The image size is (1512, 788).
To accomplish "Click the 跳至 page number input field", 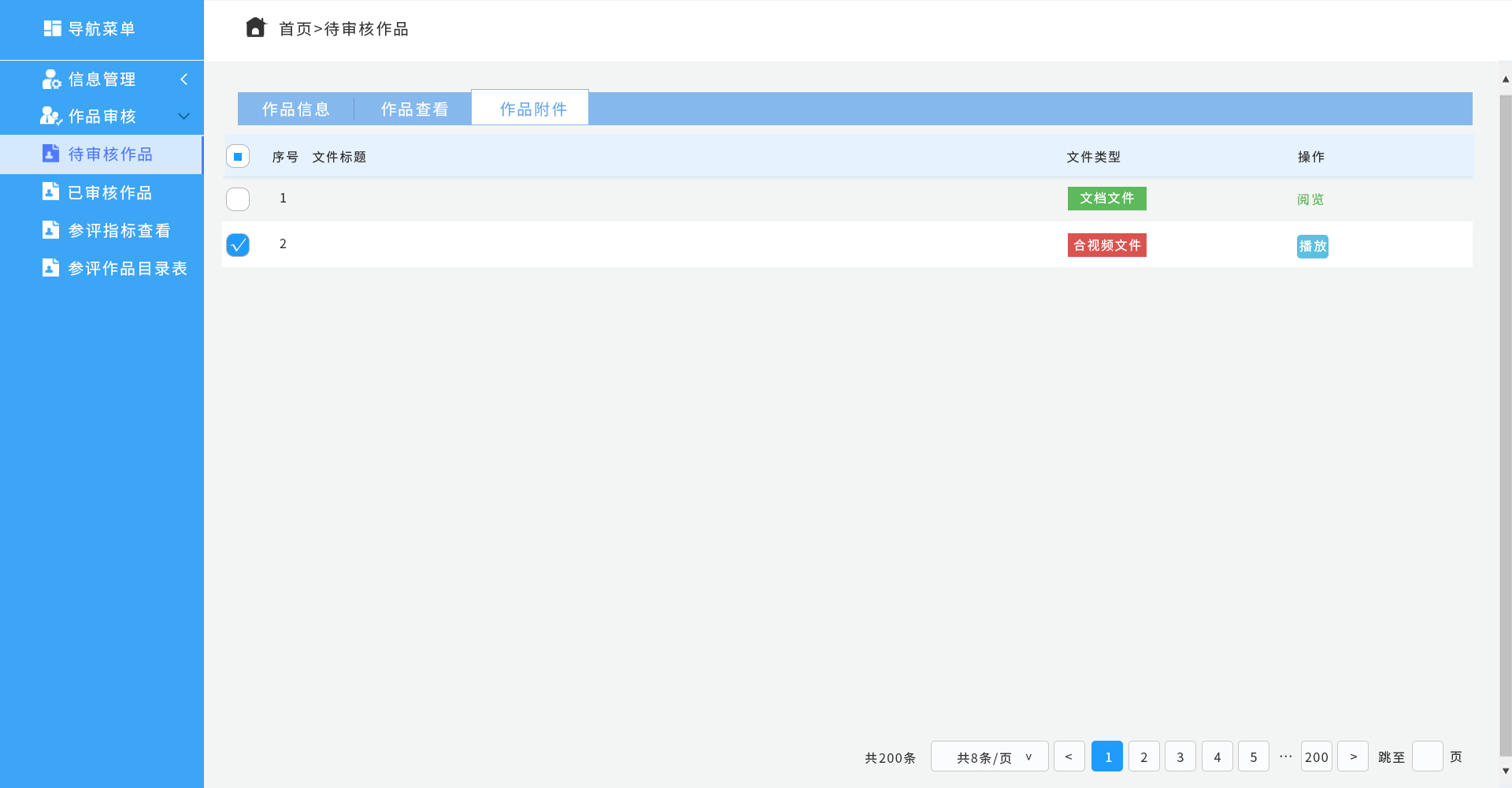I will pos(1427,756).
